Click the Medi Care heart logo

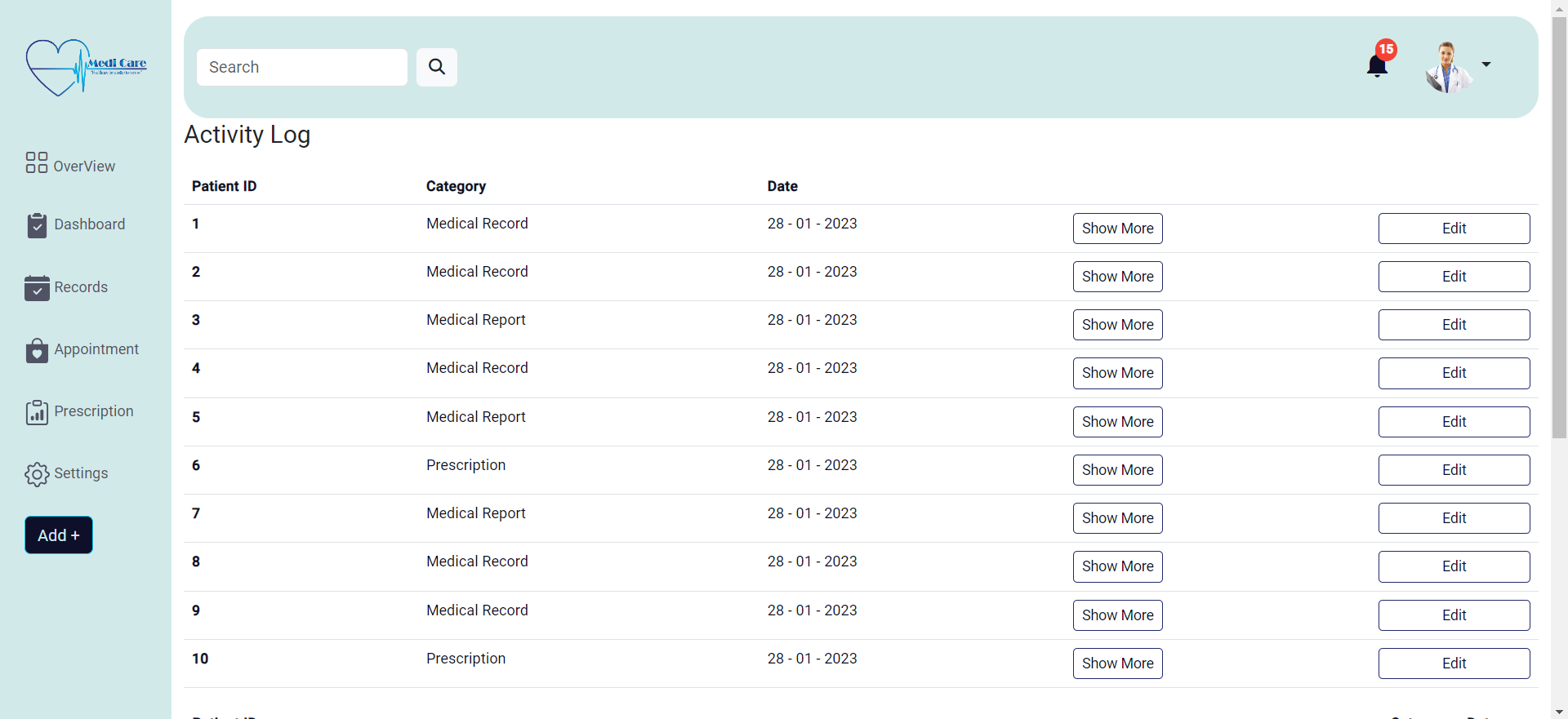85,67
